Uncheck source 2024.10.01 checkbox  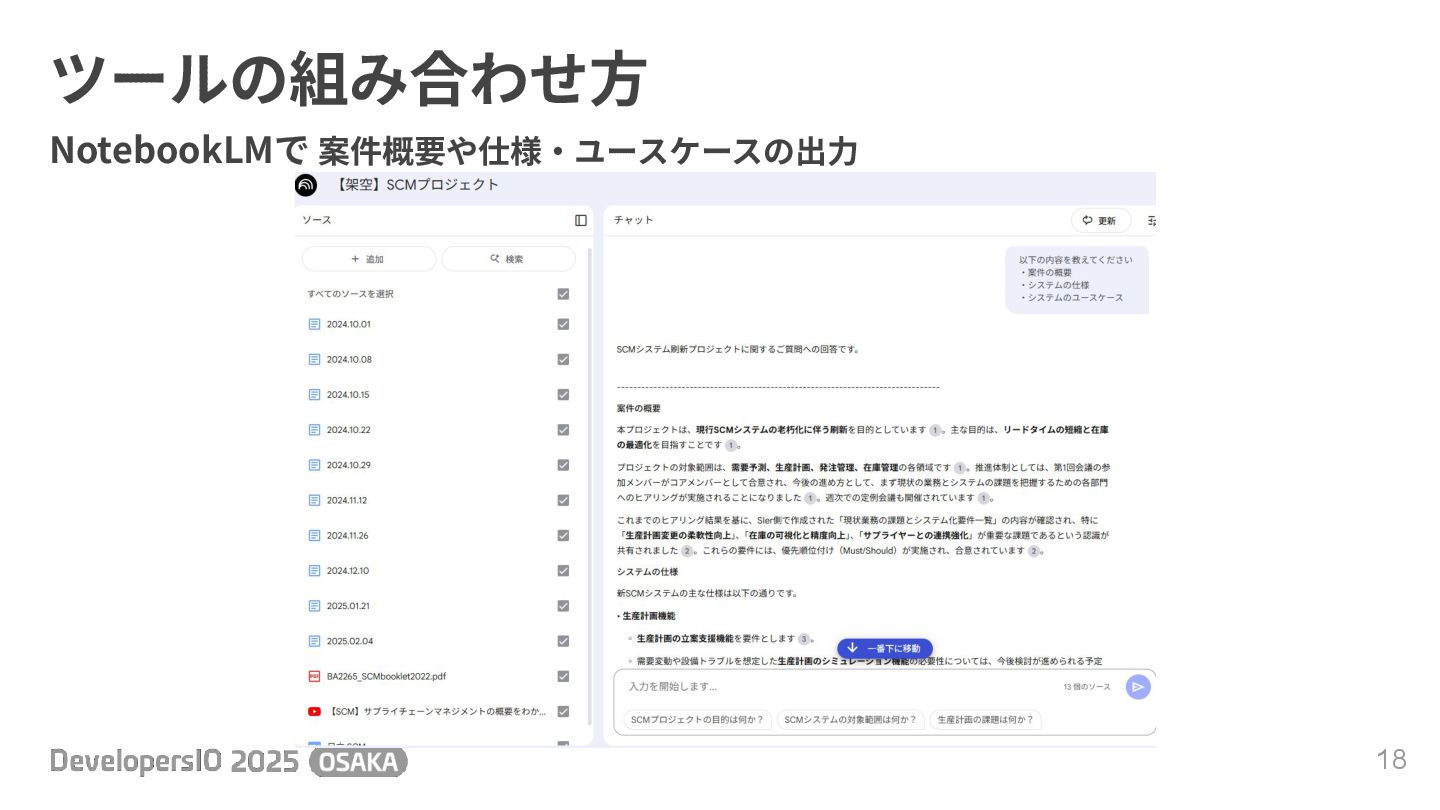[563, 324]
